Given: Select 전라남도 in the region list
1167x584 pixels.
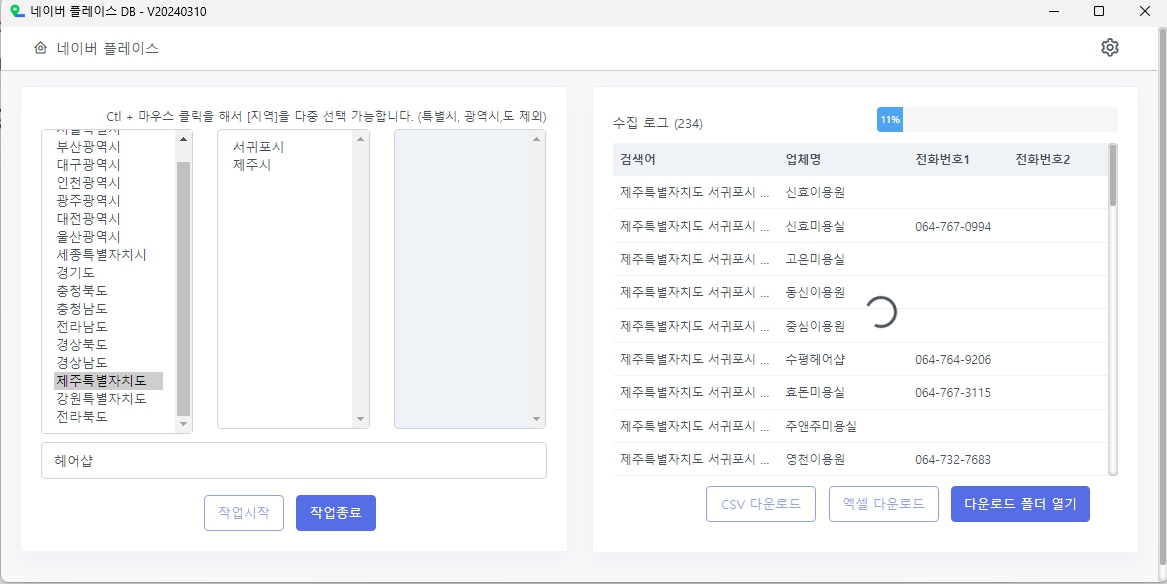Looking at the screenshot, I should pyautogui.click(x=82, y=327).
